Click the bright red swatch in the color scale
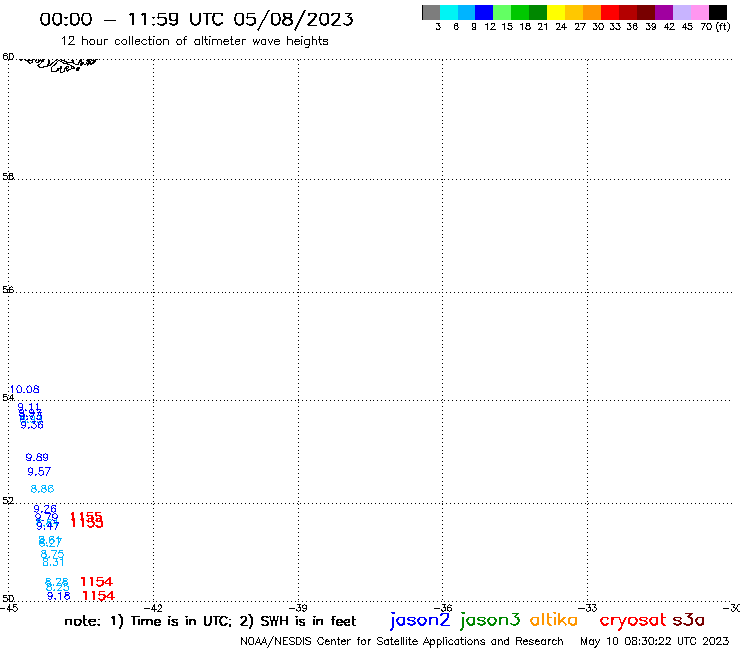Viewport: 740px width, 650px height. coord(610,12)
